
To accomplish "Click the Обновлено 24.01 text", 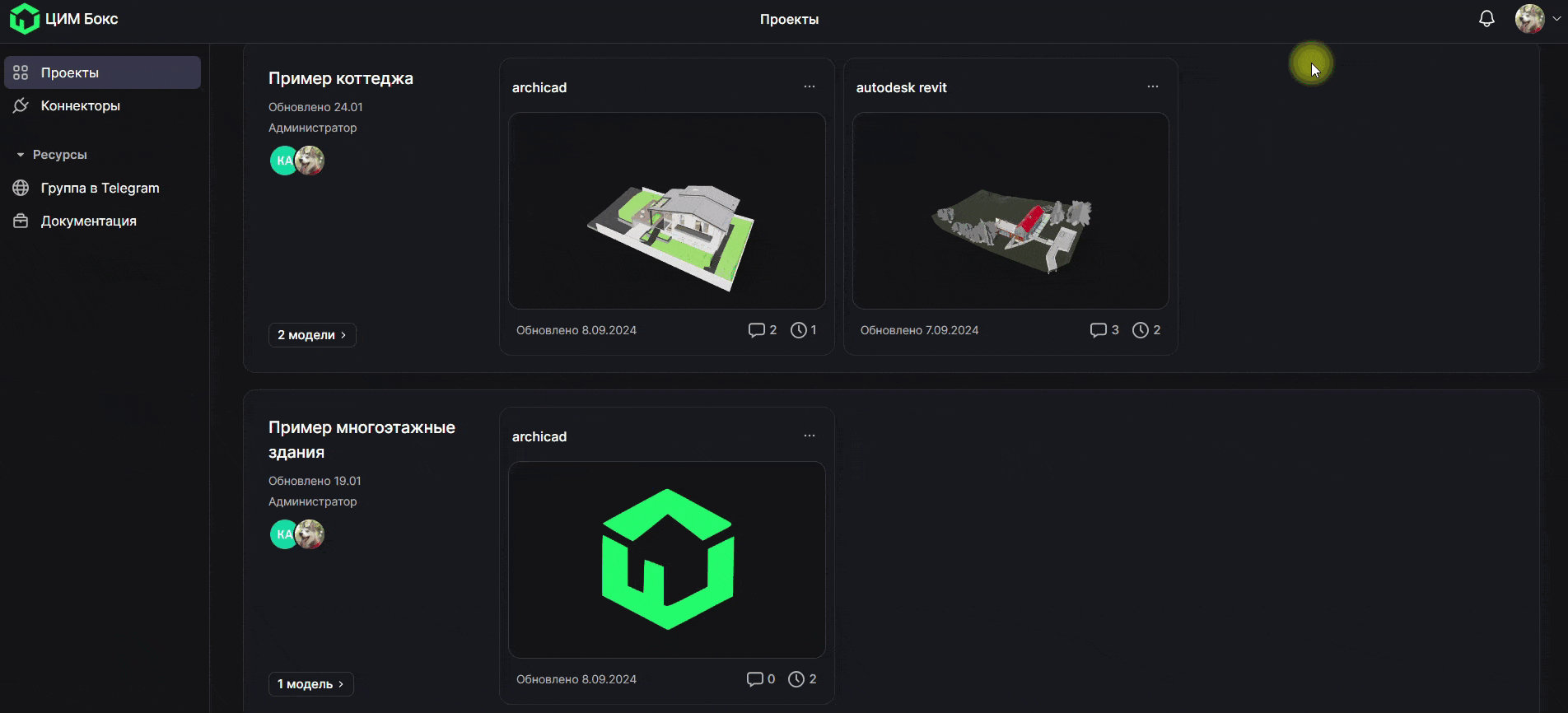I will (315, 107).
